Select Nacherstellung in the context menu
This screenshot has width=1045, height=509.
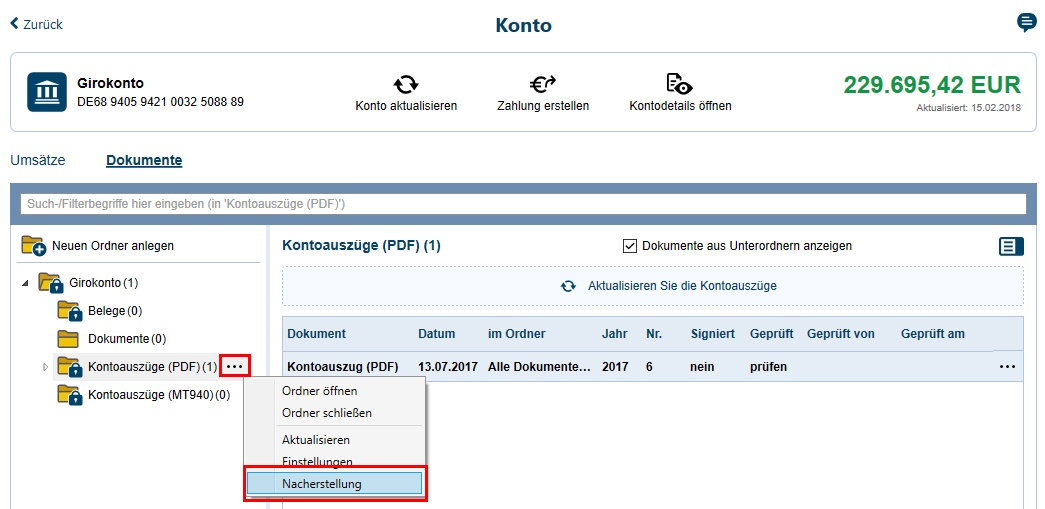coord(335,484)
